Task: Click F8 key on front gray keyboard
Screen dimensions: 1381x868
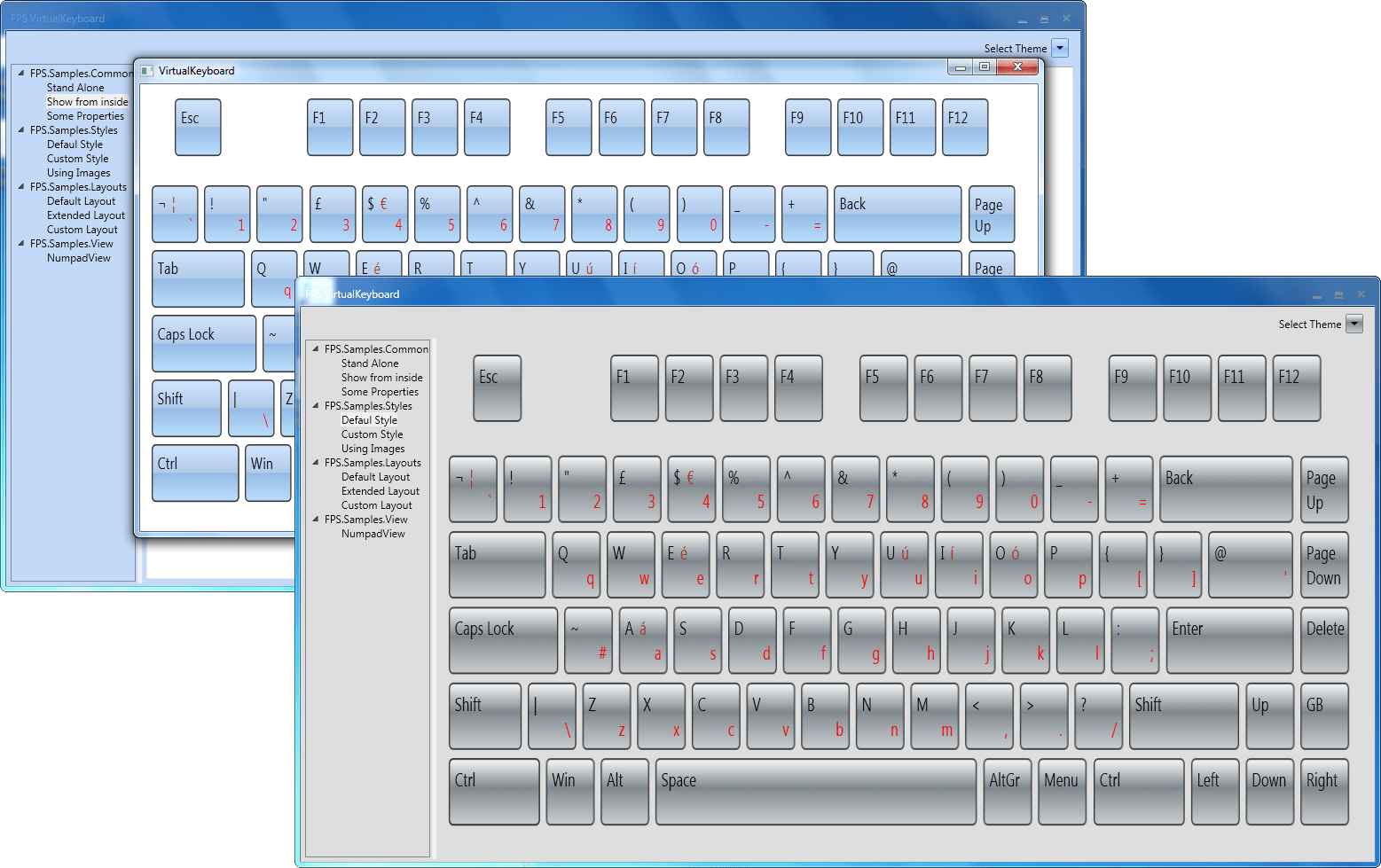Action: pos(1048,388)
